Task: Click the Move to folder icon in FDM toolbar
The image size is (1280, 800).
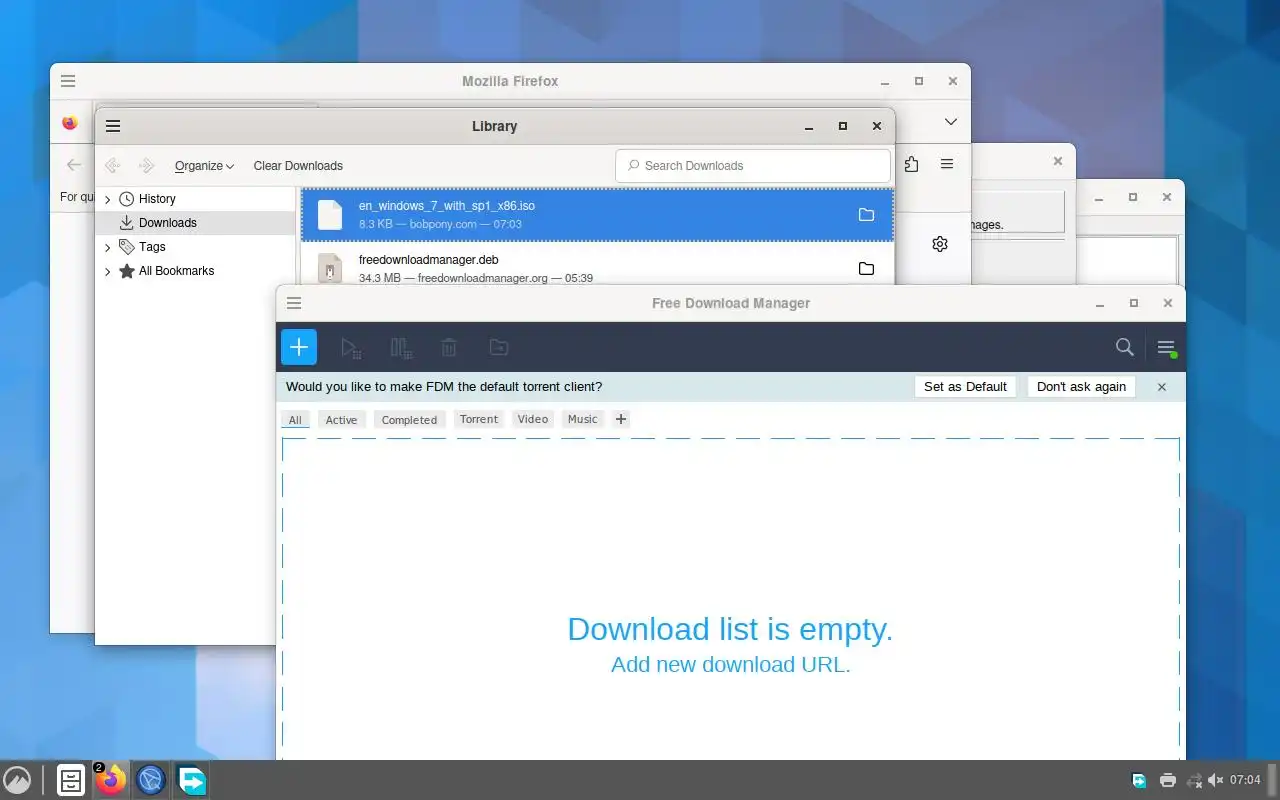Action: (x=499, y=347)
